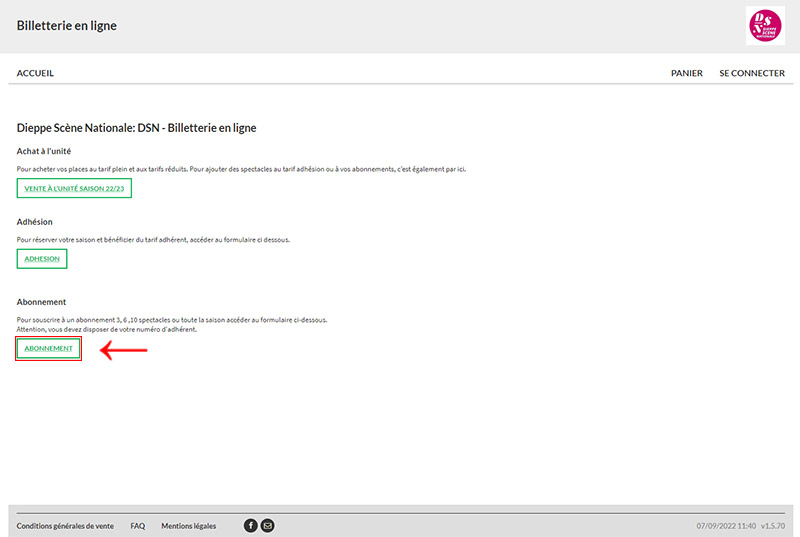Click the ADHESION button

click(x=42, y=259)
